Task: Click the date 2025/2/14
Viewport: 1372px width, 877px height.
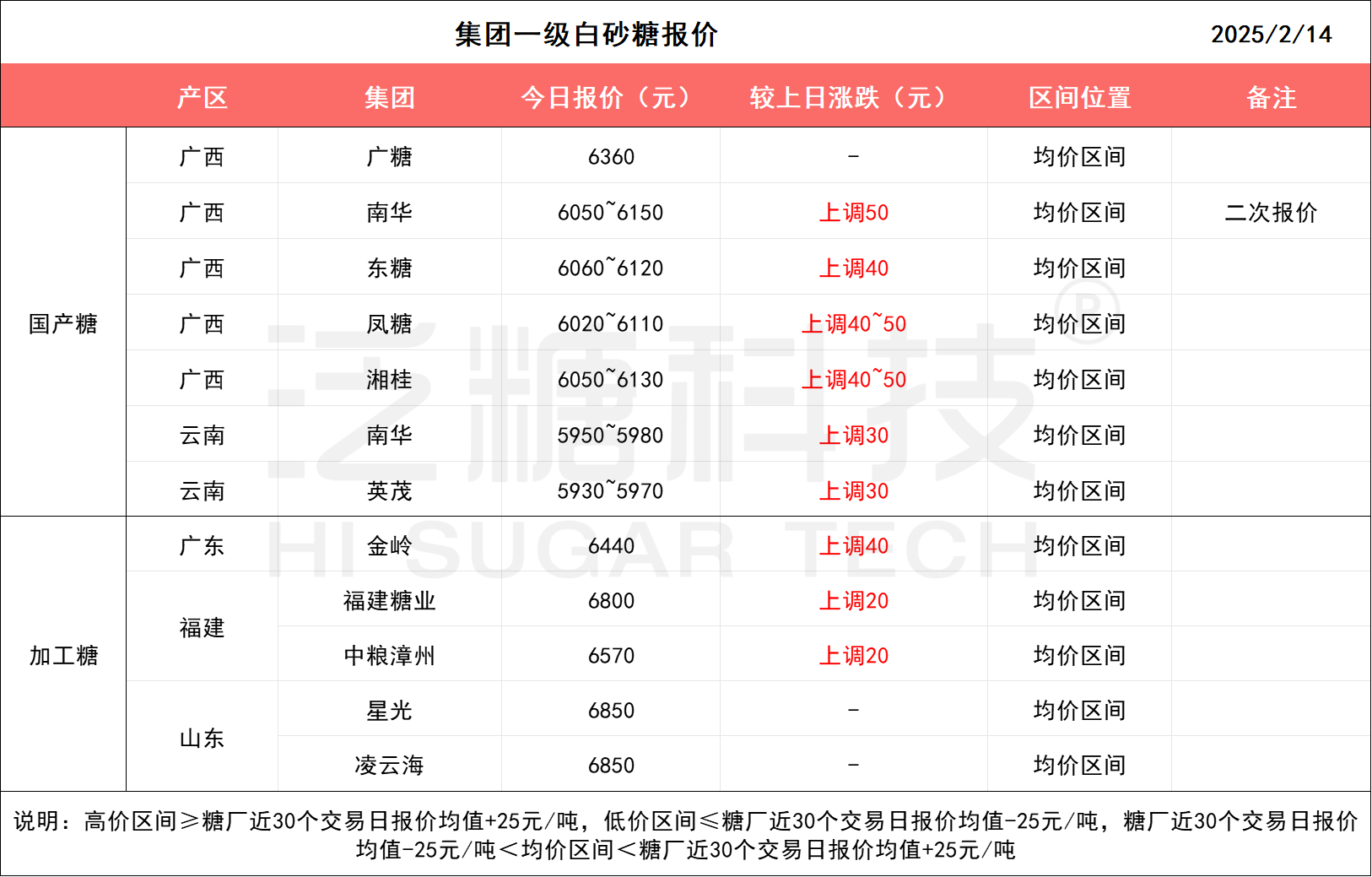Action: pos(1271,34)
